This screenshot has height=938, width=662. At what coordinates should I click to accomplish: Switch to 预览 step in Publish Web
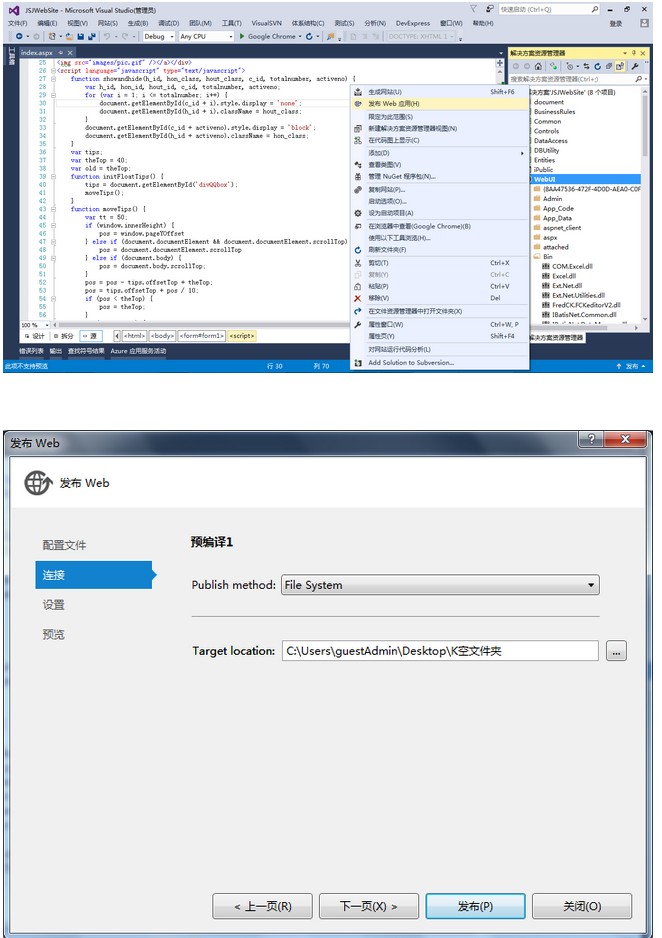(x=53, y=635)
